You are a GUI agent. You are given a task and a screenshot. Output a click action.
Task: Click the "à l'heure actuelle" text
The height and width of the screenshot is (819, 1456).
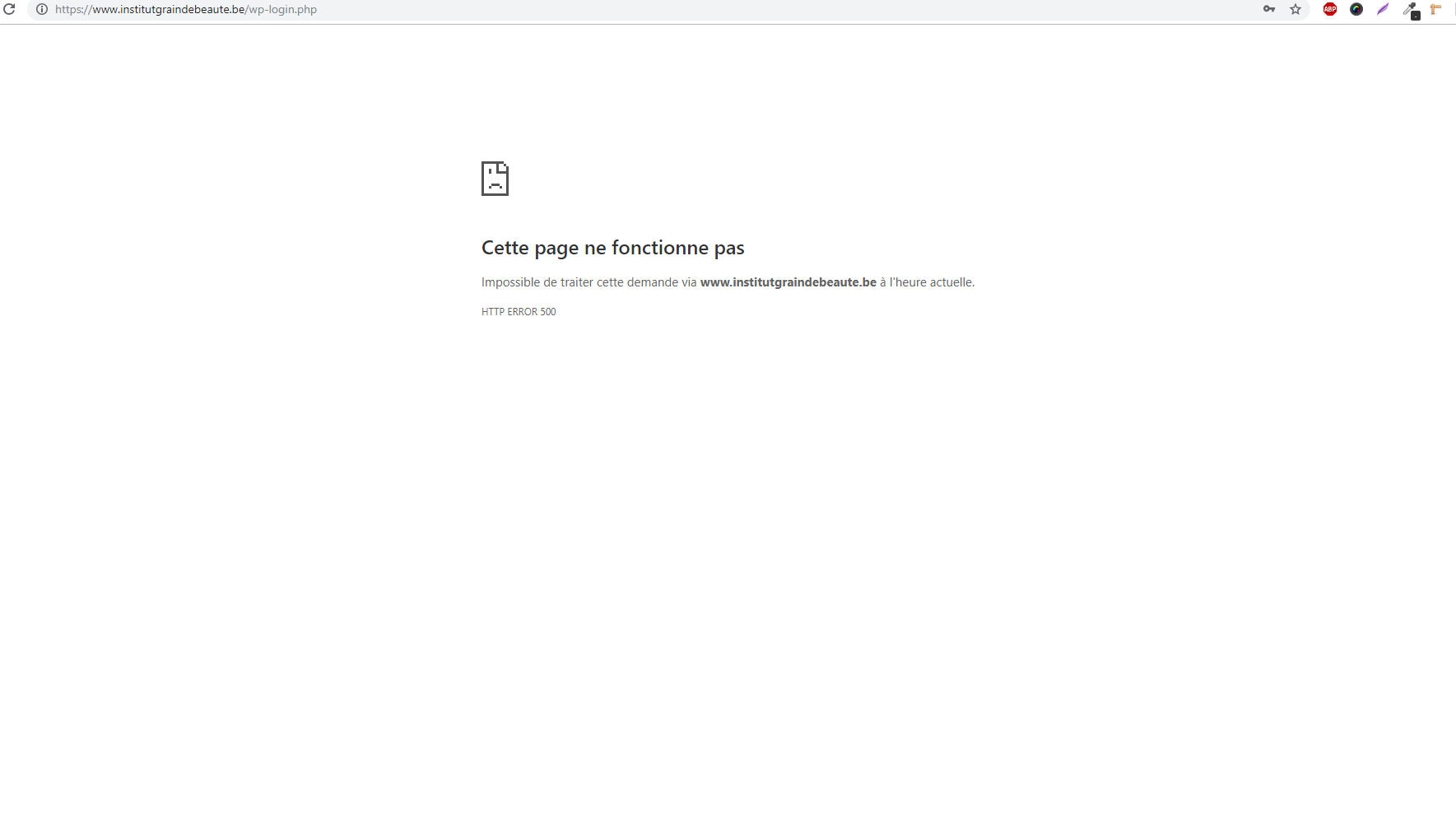(927, 282)
